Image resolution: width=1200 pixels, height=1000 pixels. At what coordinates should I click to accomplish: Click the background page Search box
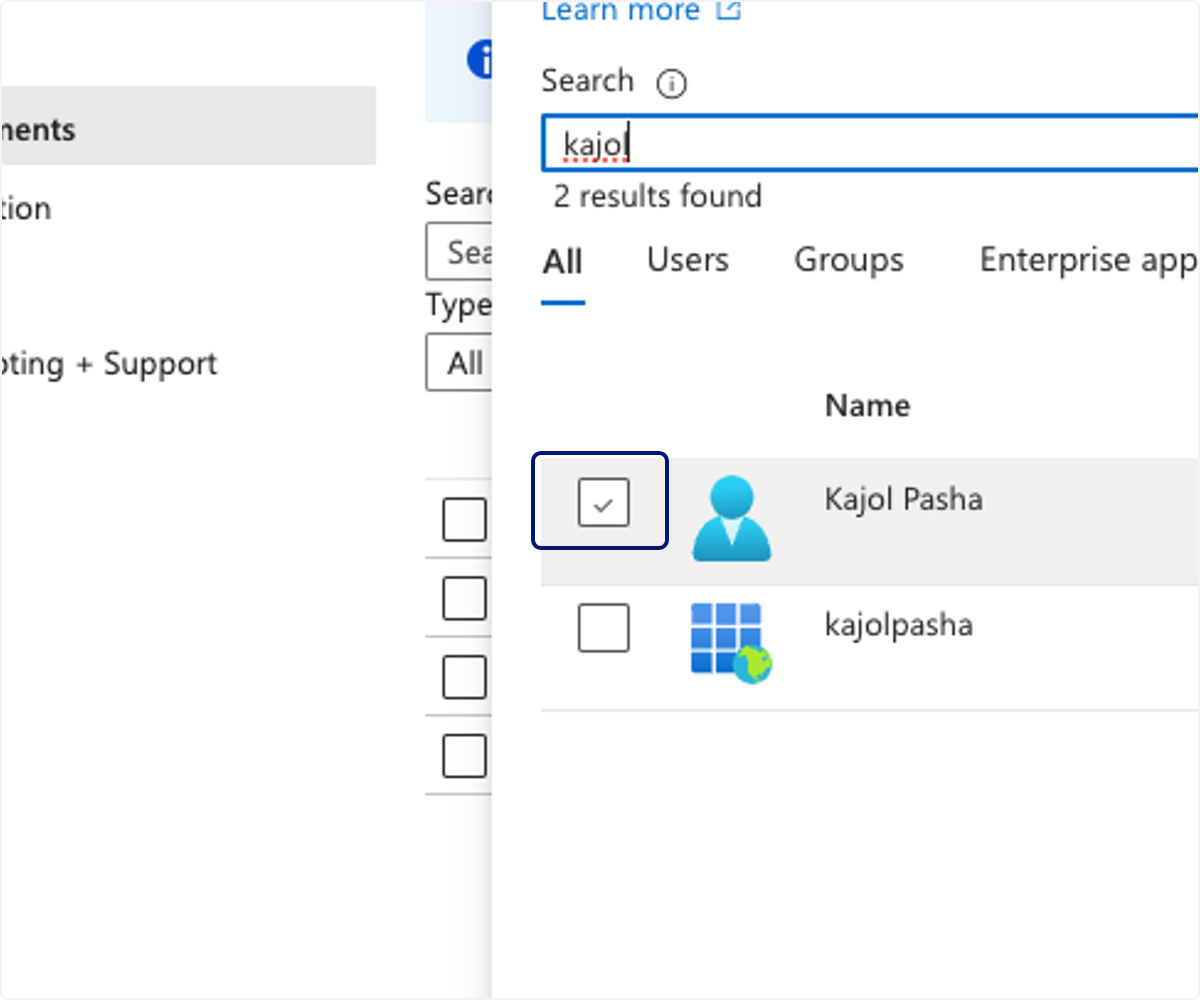(x=459, y=251)
